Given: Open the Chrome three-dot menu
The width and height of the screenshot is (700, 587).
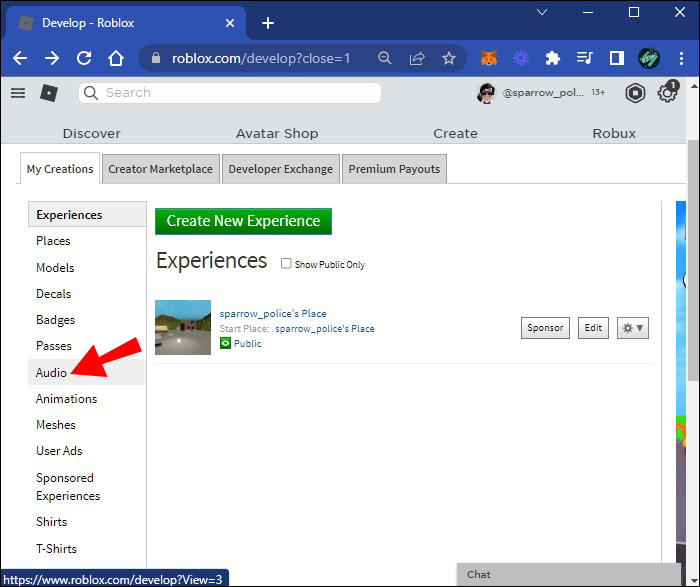Looking at the screenshot, I should point(681,58).
